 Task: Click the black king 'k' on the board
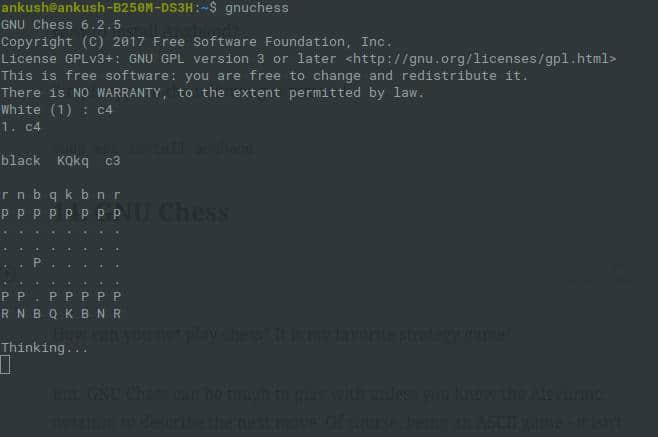(x=69, y=195)
